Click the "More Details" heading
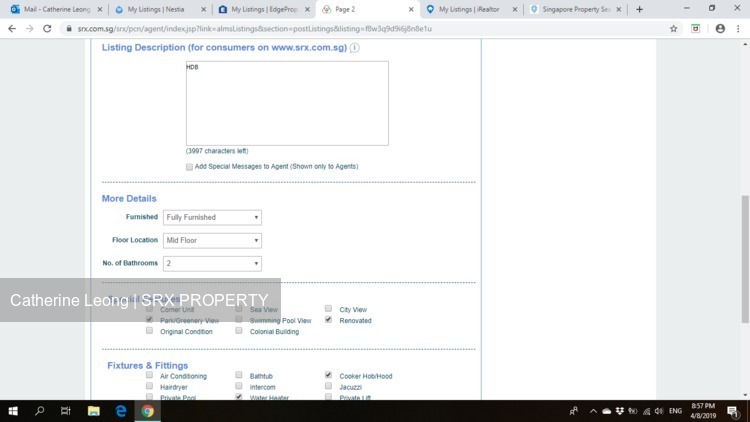The height and width of the screenshot is (422, 750). [129, 199]
